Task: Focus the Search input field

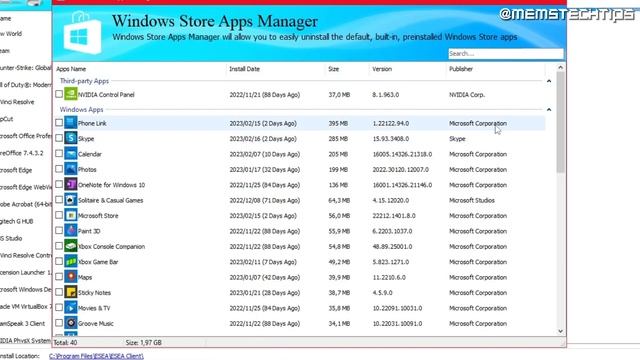Action: point(506,53)
